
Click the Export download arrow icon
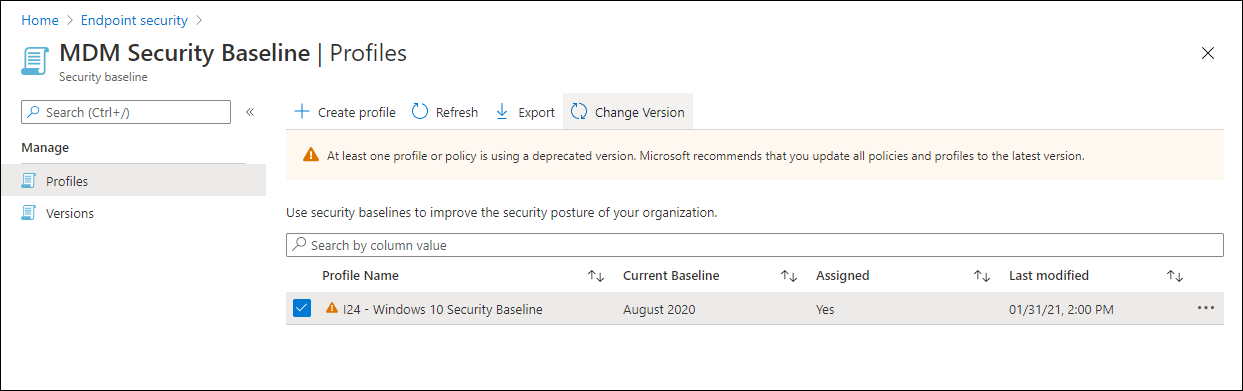[x=502, y=112]
